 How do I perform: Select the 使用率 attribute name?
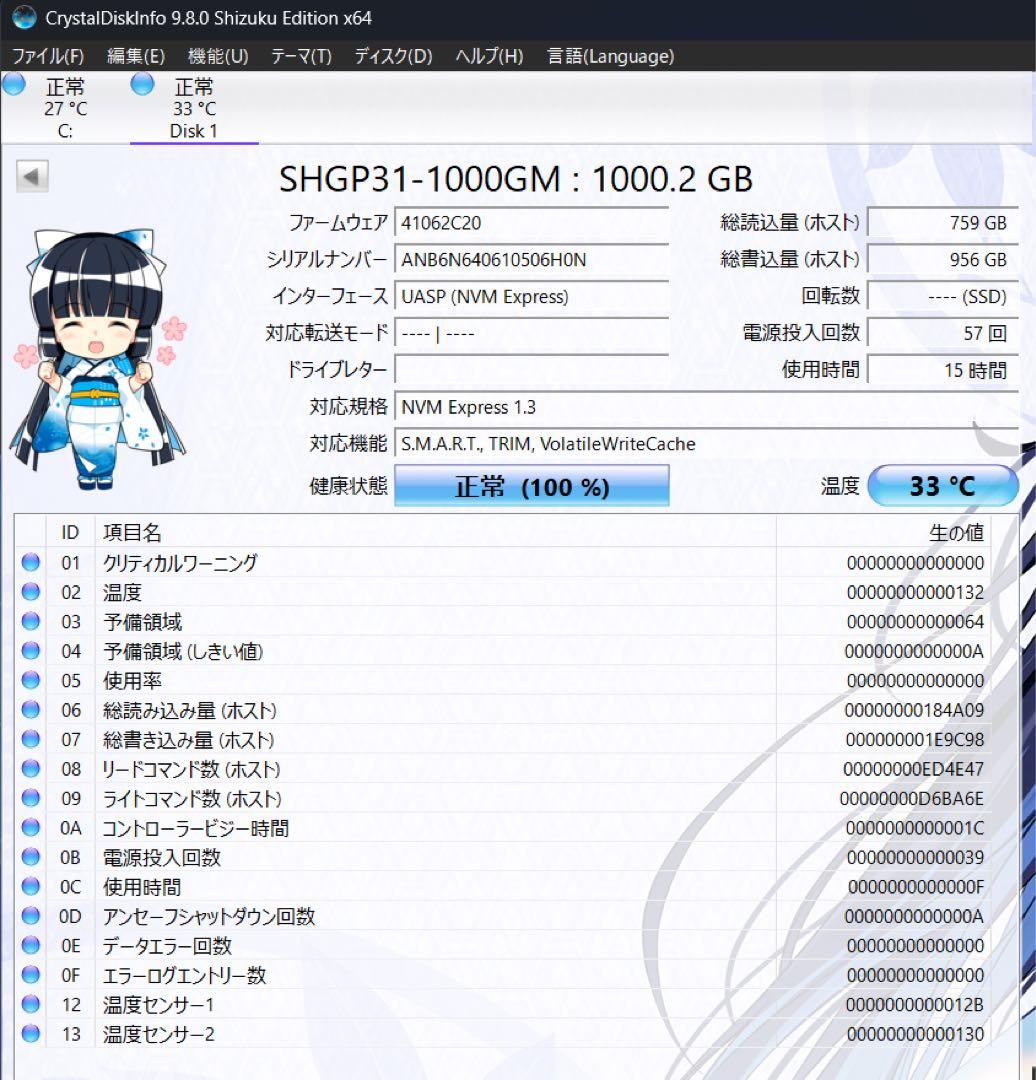click(x=132, y=681)
